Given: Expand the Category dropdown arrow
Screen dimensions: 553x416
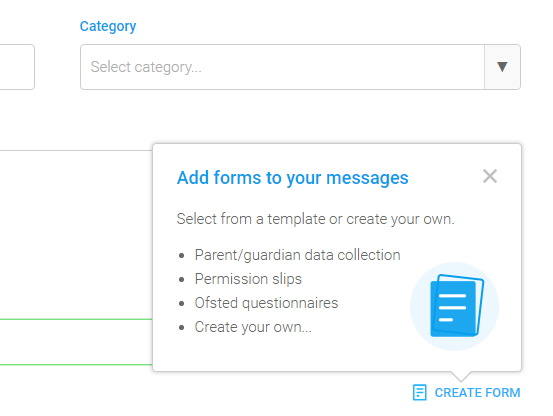Looking at the screenshot, I should pyautogui.click(x=502, y=67).
